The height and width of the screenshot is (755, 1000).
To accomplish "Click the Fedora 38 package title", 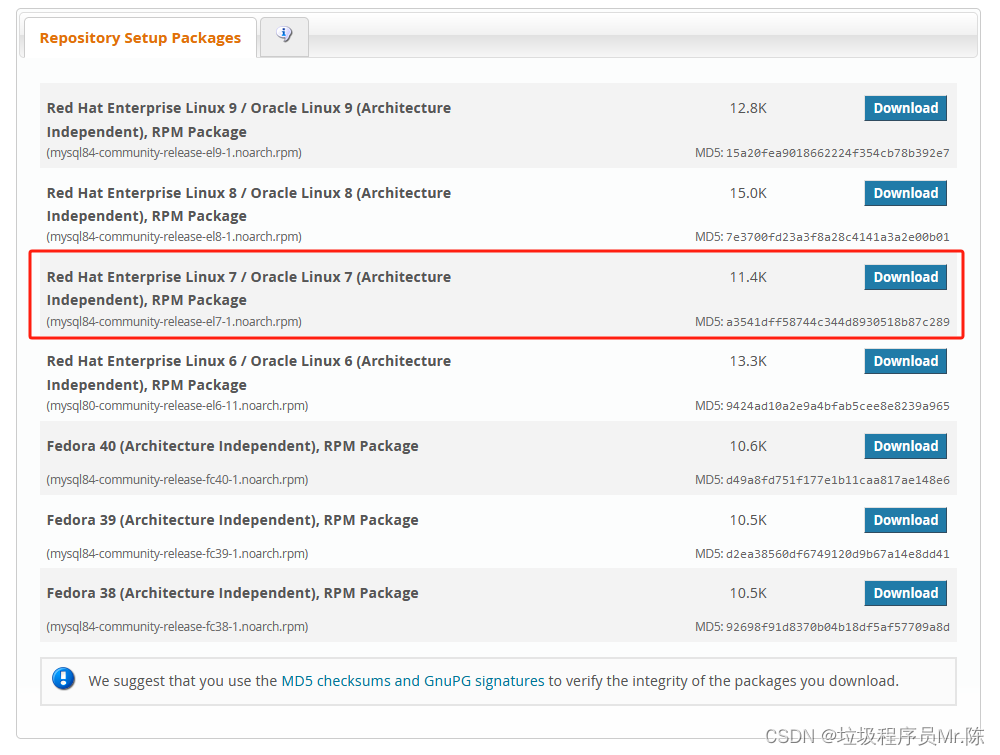I will click(x=232, y=594).
